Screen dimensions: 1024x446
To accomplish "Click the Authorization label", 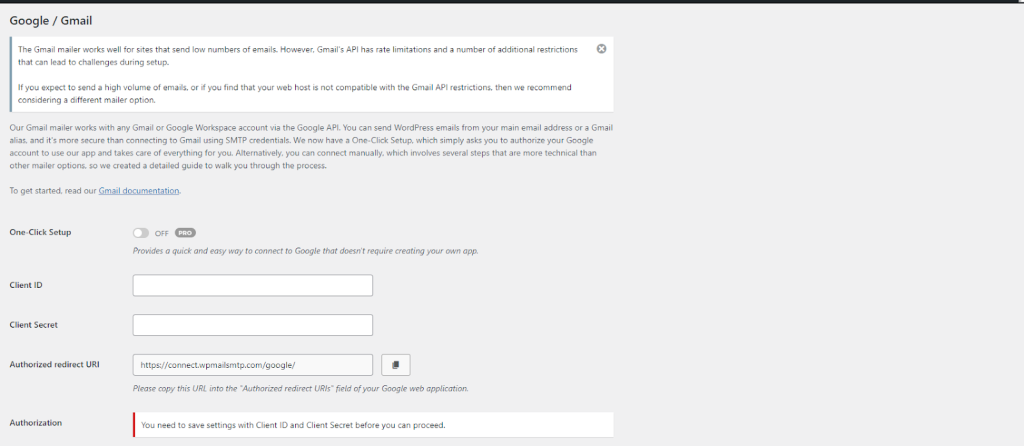I will tap(35, 422).
